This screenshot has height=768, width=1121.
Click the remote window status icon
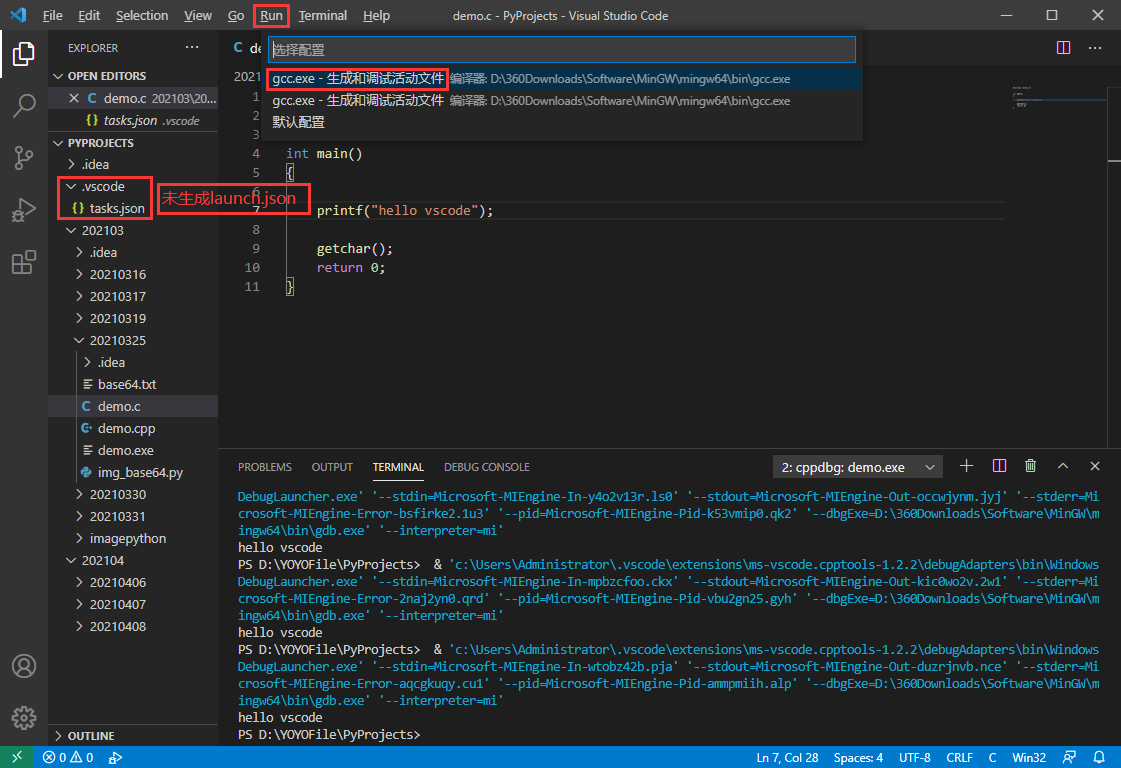pos(17,757)
